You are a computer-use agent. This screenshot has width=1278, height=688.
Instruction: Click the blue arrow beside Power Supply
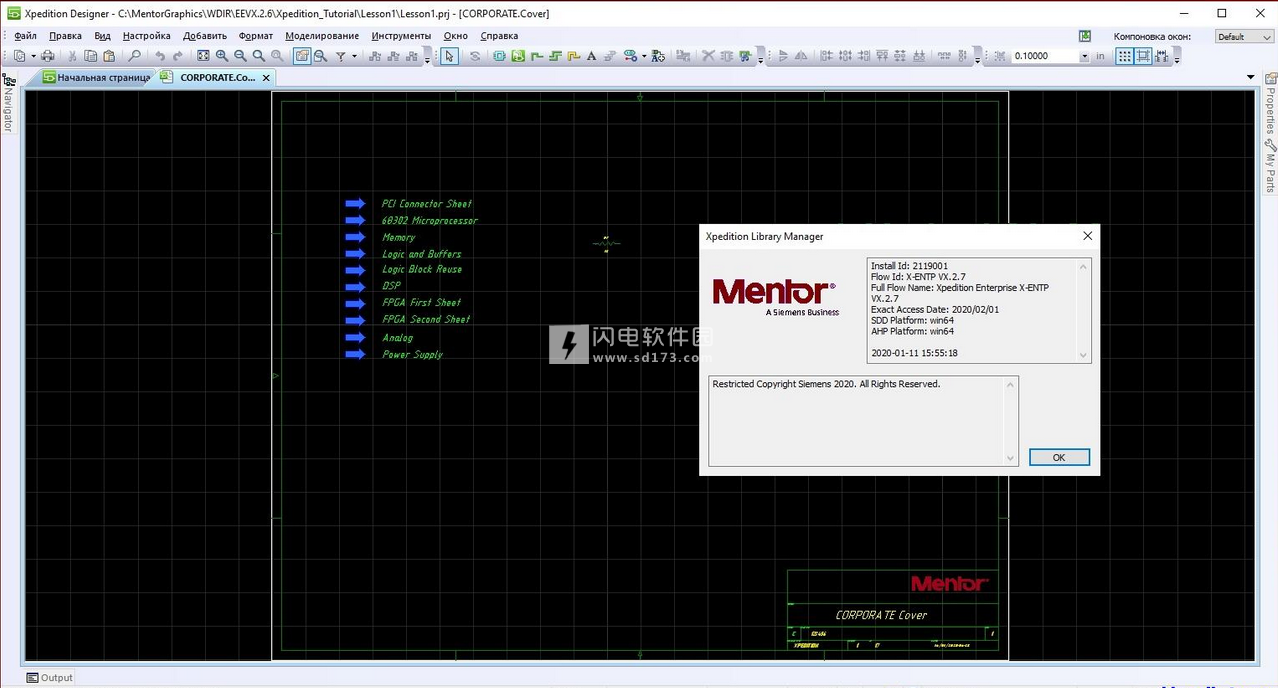[355, 354]
